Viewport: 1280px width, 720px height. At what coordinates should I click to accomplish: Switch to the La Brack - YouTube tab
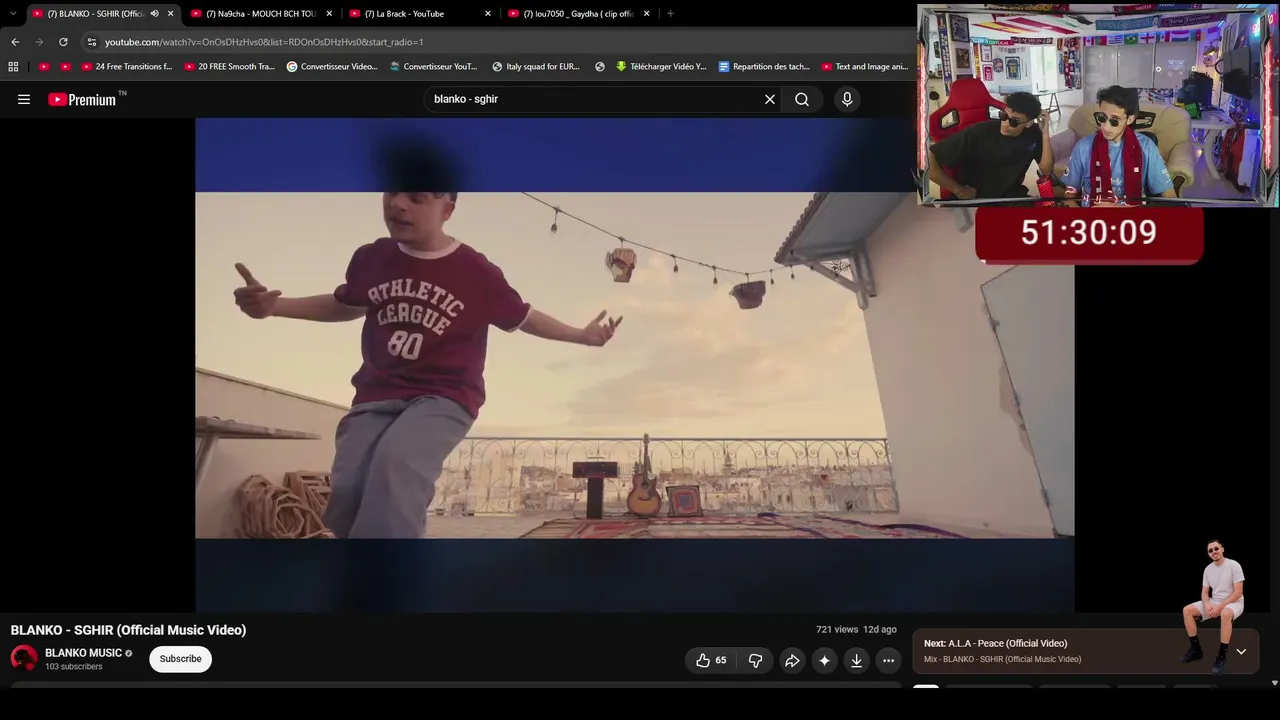pos(420,14)
